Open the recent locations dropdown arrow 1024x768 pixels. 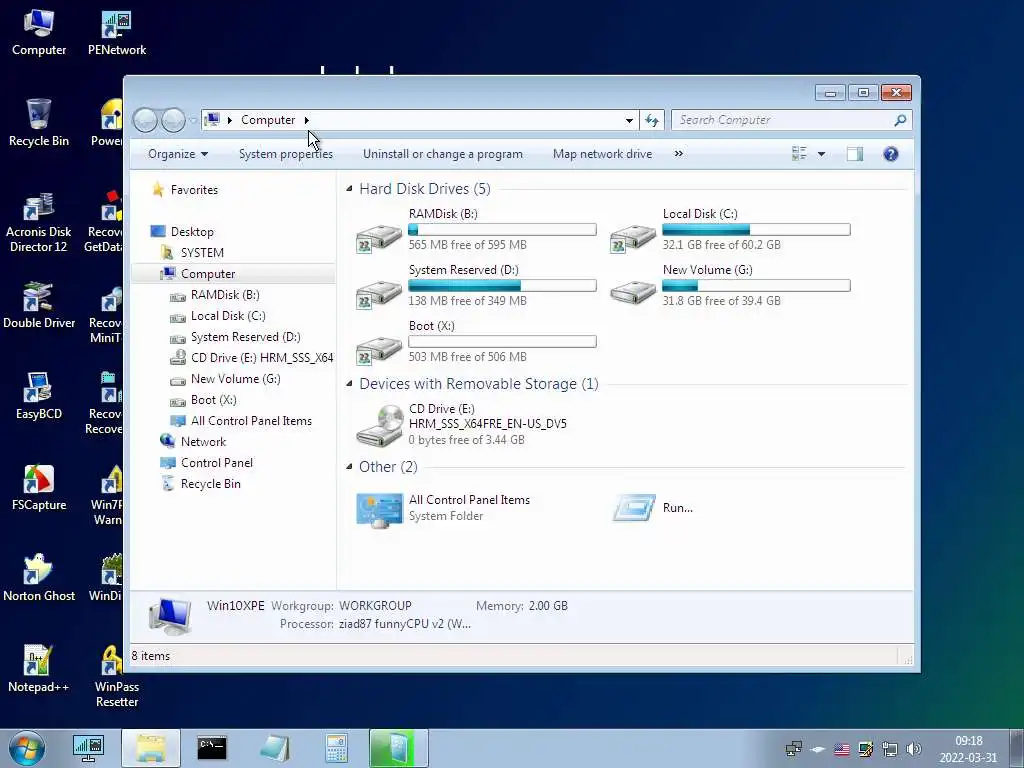click(x=193, y=120)
